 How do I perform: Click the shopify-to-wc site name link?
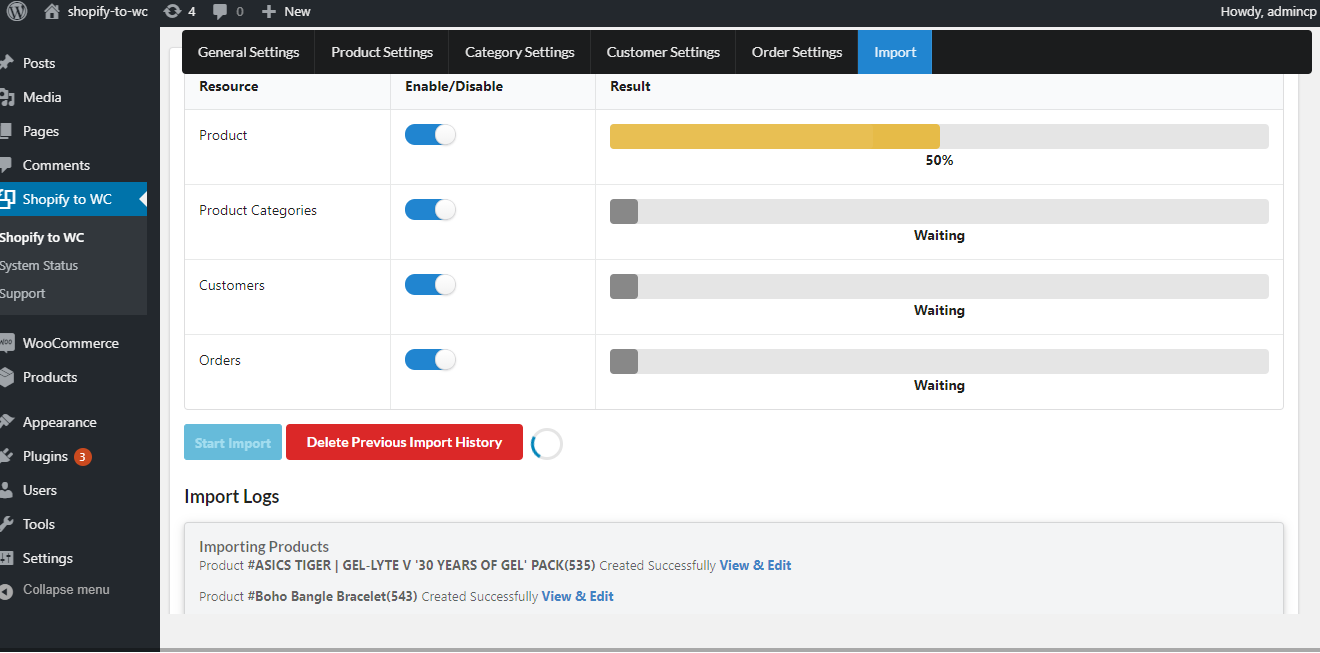click(x=108, y=12)
